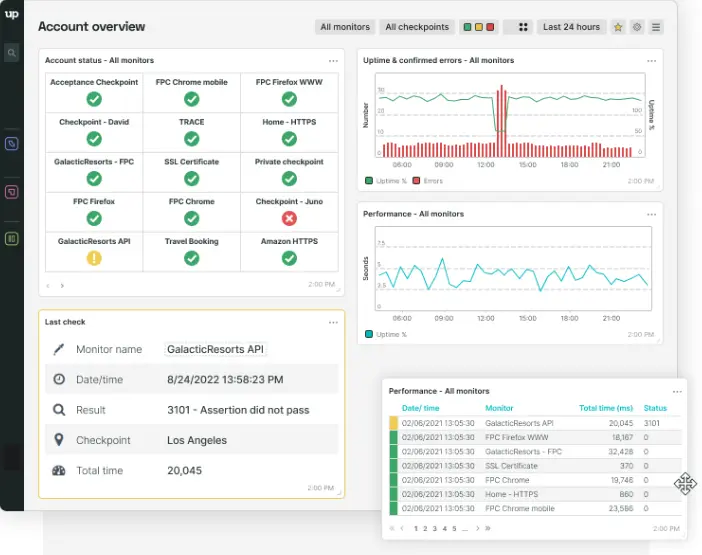Click the green check for Acceptance Checkpoint

tap(94, 99)
